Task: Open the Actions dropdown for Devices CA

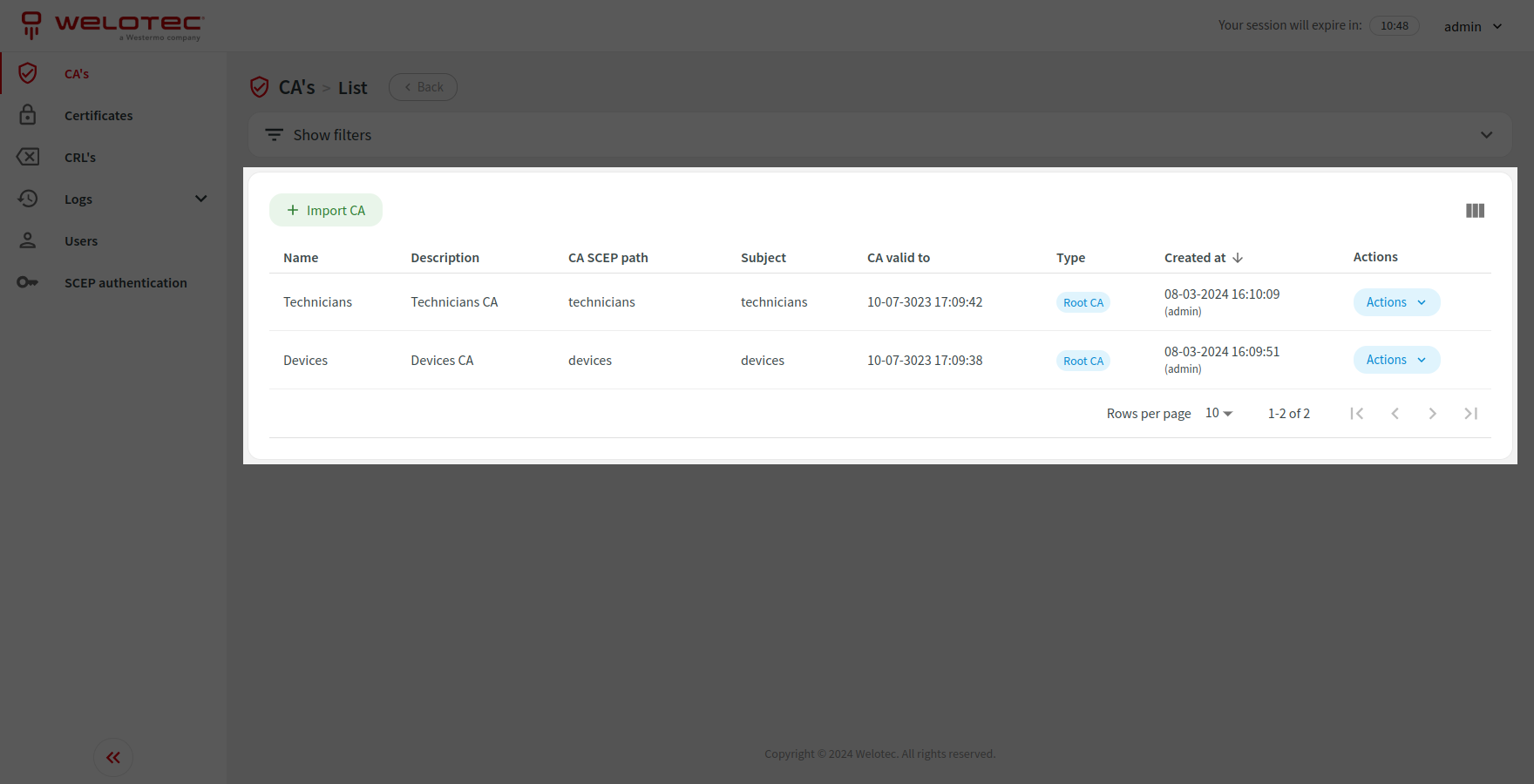Action: pyautogui.click(x=1395, y=359)
